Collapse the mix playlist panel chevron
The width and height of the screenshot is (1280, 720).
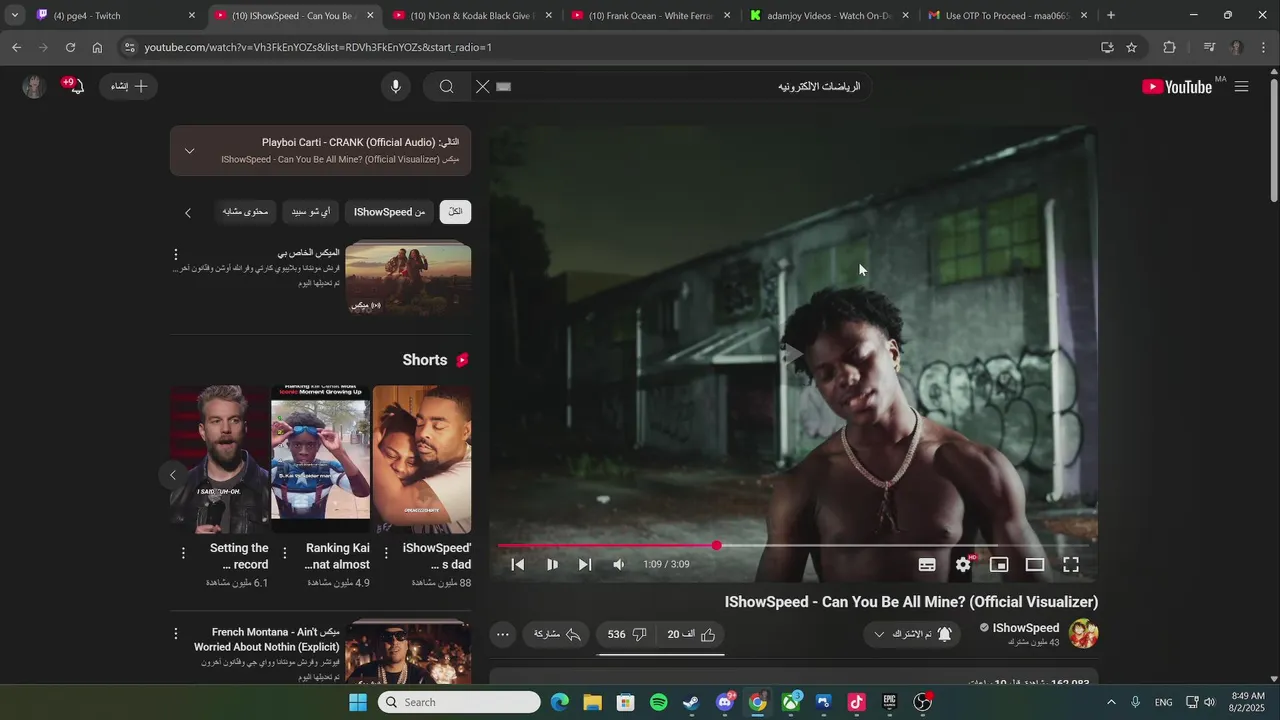[189, 151]
